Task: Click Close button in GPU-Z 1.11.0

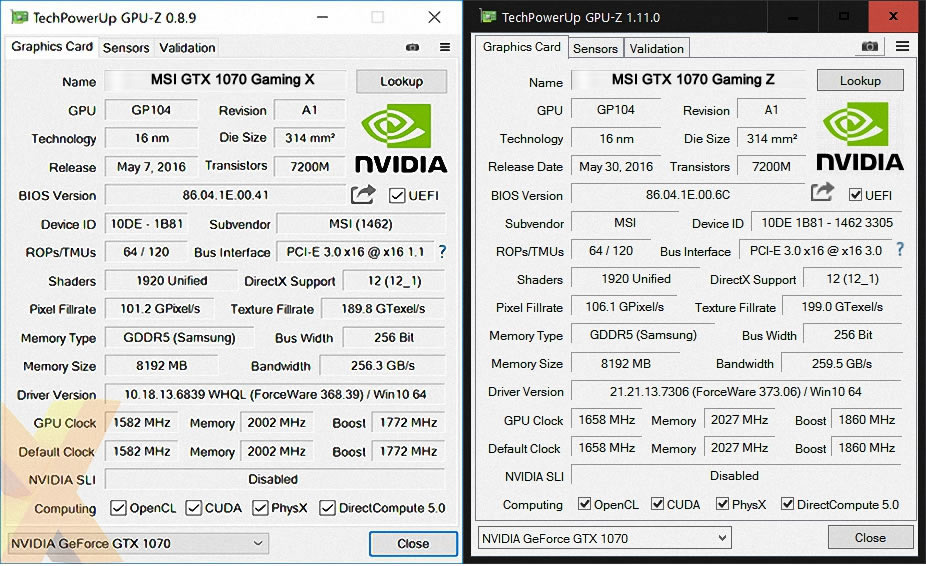Action: pos(870,538)
